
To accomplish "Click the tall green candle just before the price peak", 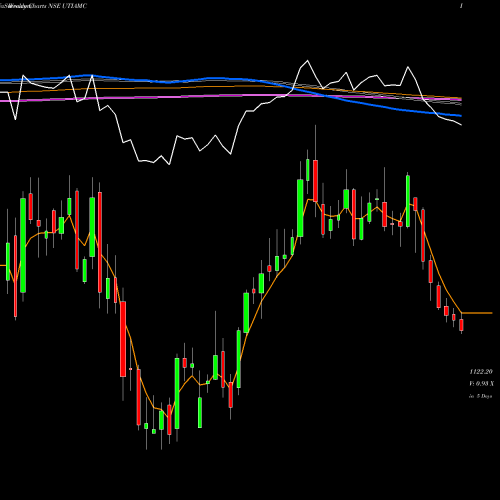I will [300, 208].
